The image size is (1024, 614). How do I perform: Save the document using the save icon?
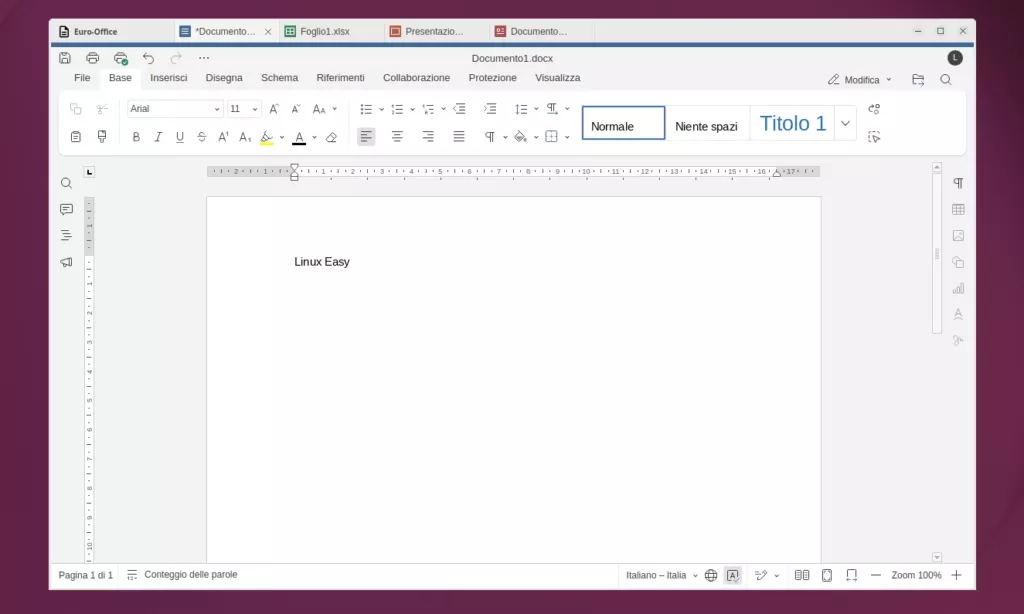(x=65, y=57)
